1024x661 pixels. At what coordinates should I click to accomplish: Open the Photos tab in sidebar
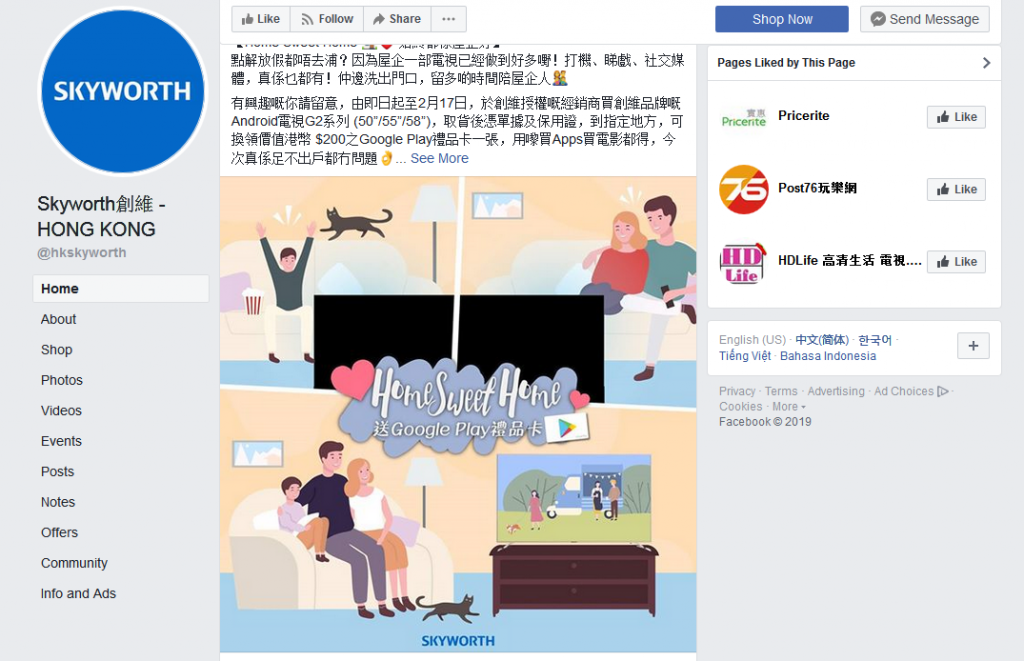coord(61,380)
